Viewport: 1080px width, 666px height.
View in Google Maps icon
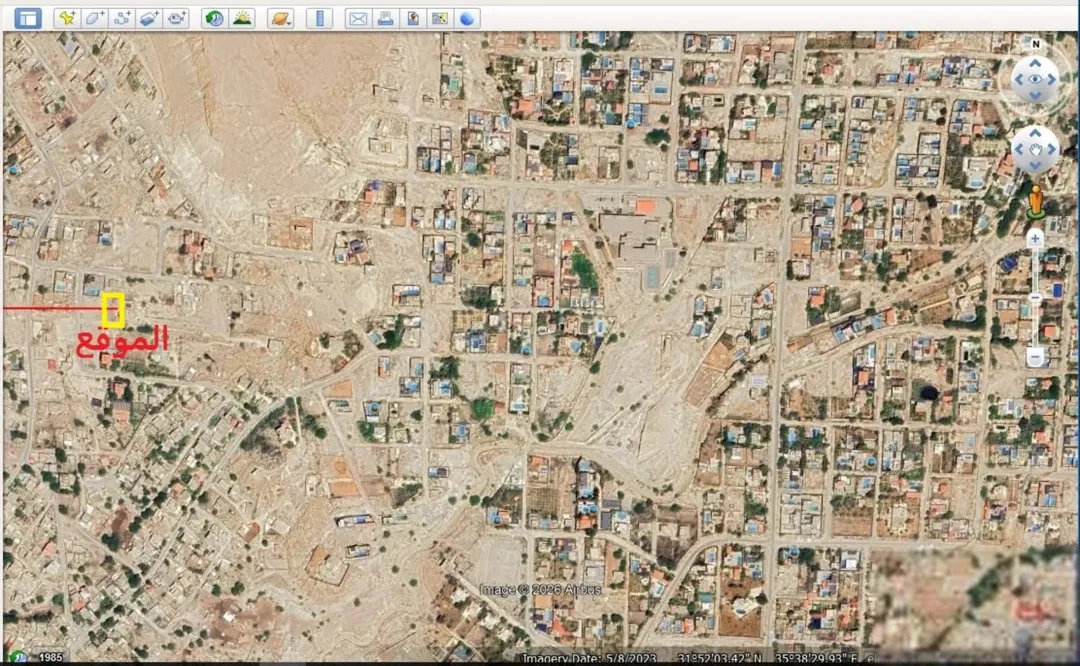[439, 19]
